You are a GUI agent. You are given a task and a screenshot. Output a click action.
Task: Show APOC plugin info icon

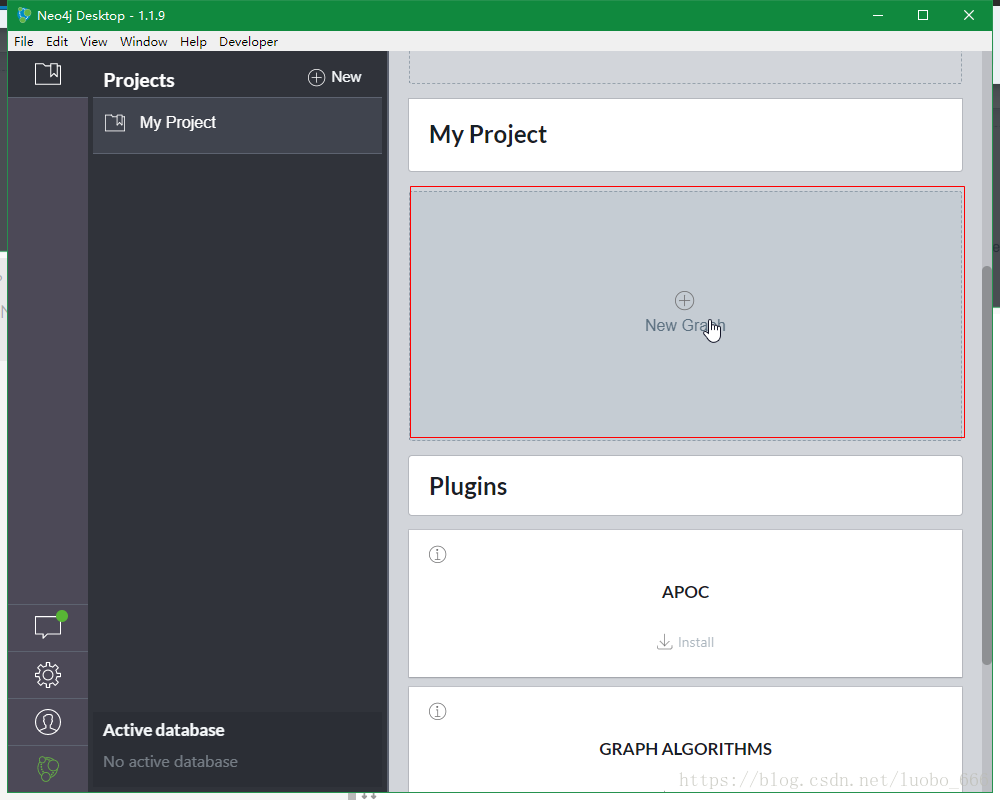tap(438, 554)
